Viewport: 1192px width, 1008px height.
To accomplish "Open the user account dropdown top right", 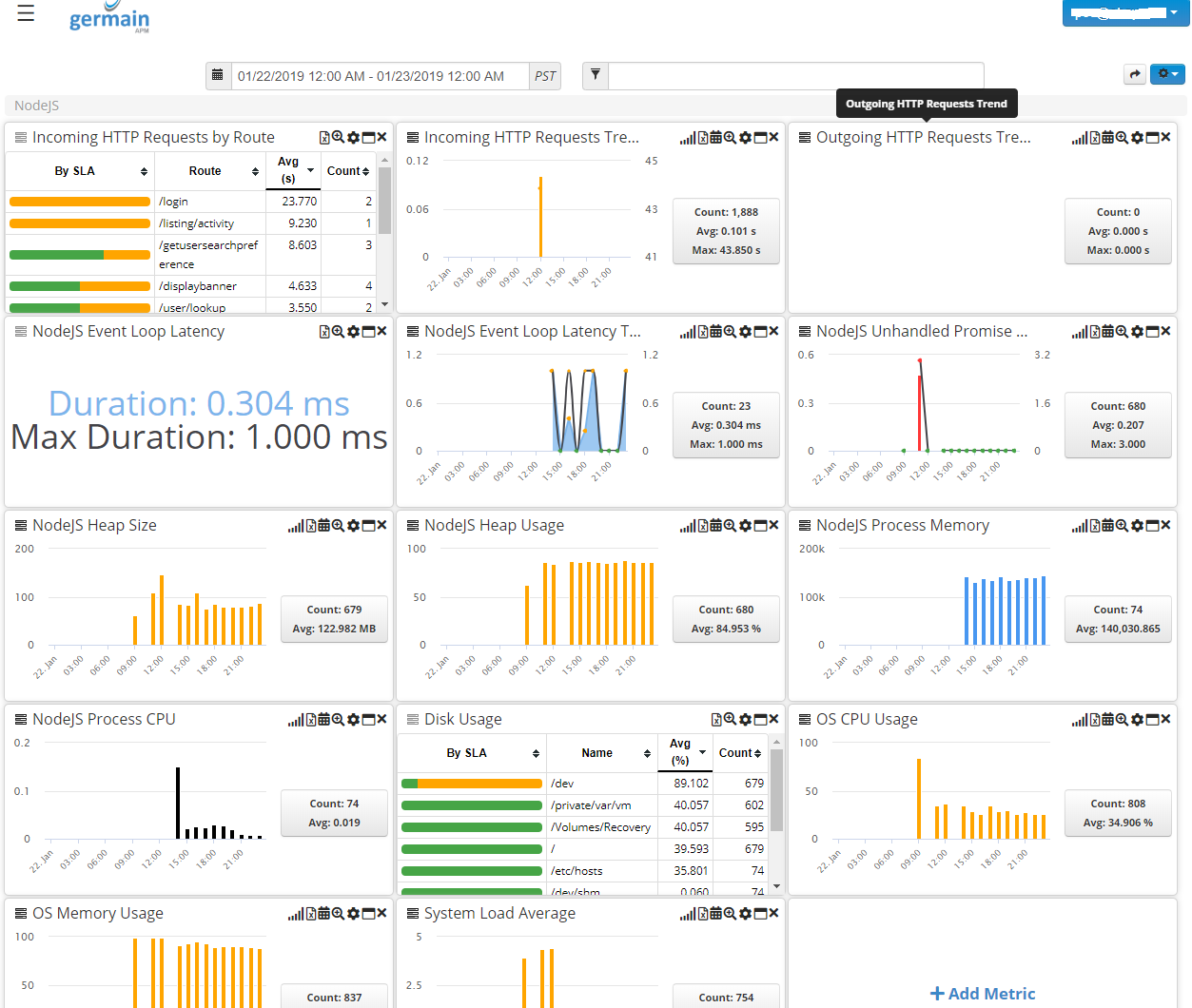I will 1125,13.
